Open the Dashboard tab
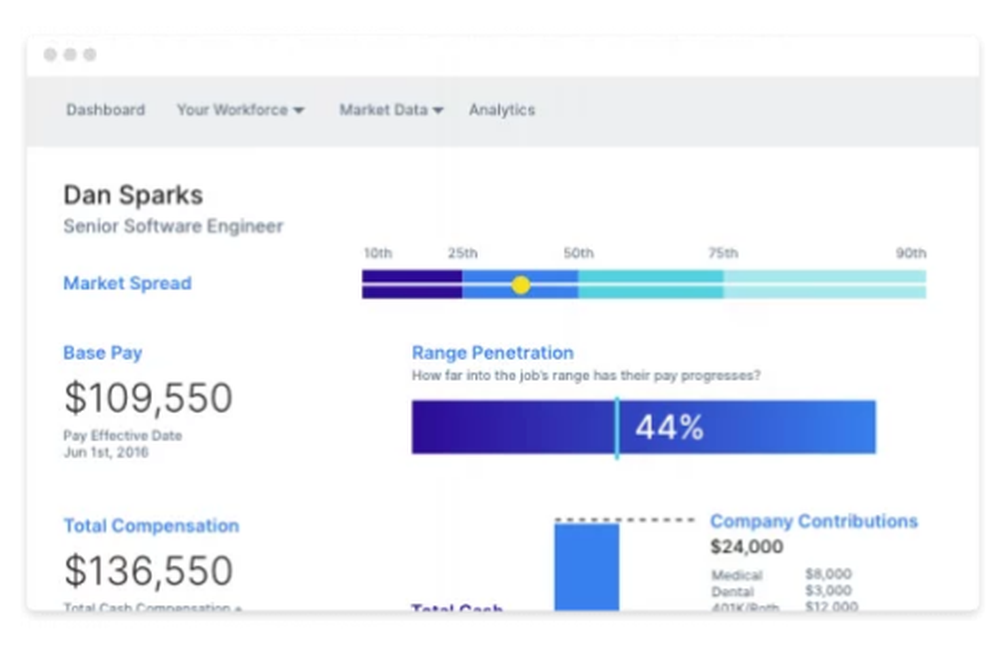 (105, 110)
